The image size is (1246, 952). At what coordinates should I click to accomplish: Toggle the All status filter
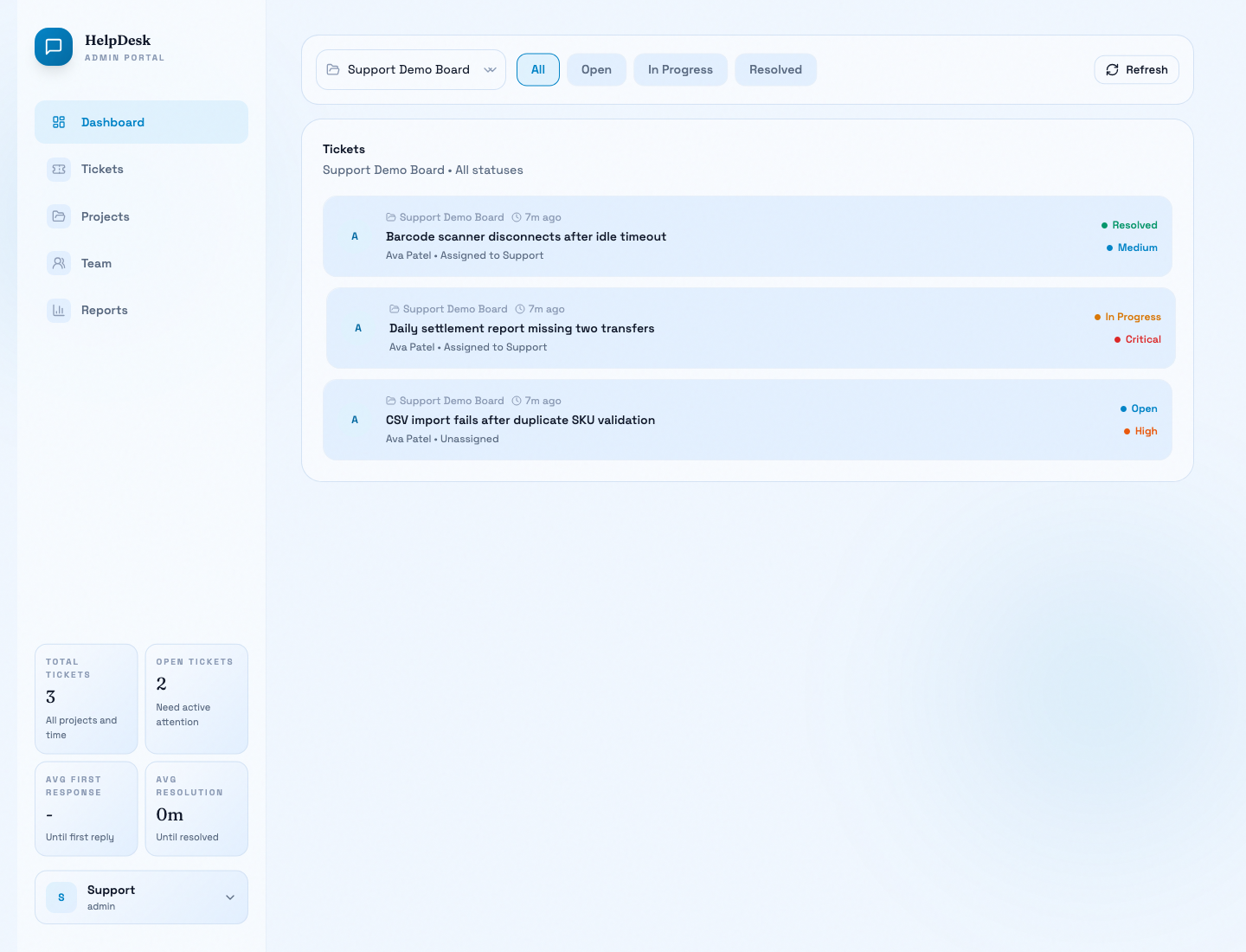pos(538,70)
